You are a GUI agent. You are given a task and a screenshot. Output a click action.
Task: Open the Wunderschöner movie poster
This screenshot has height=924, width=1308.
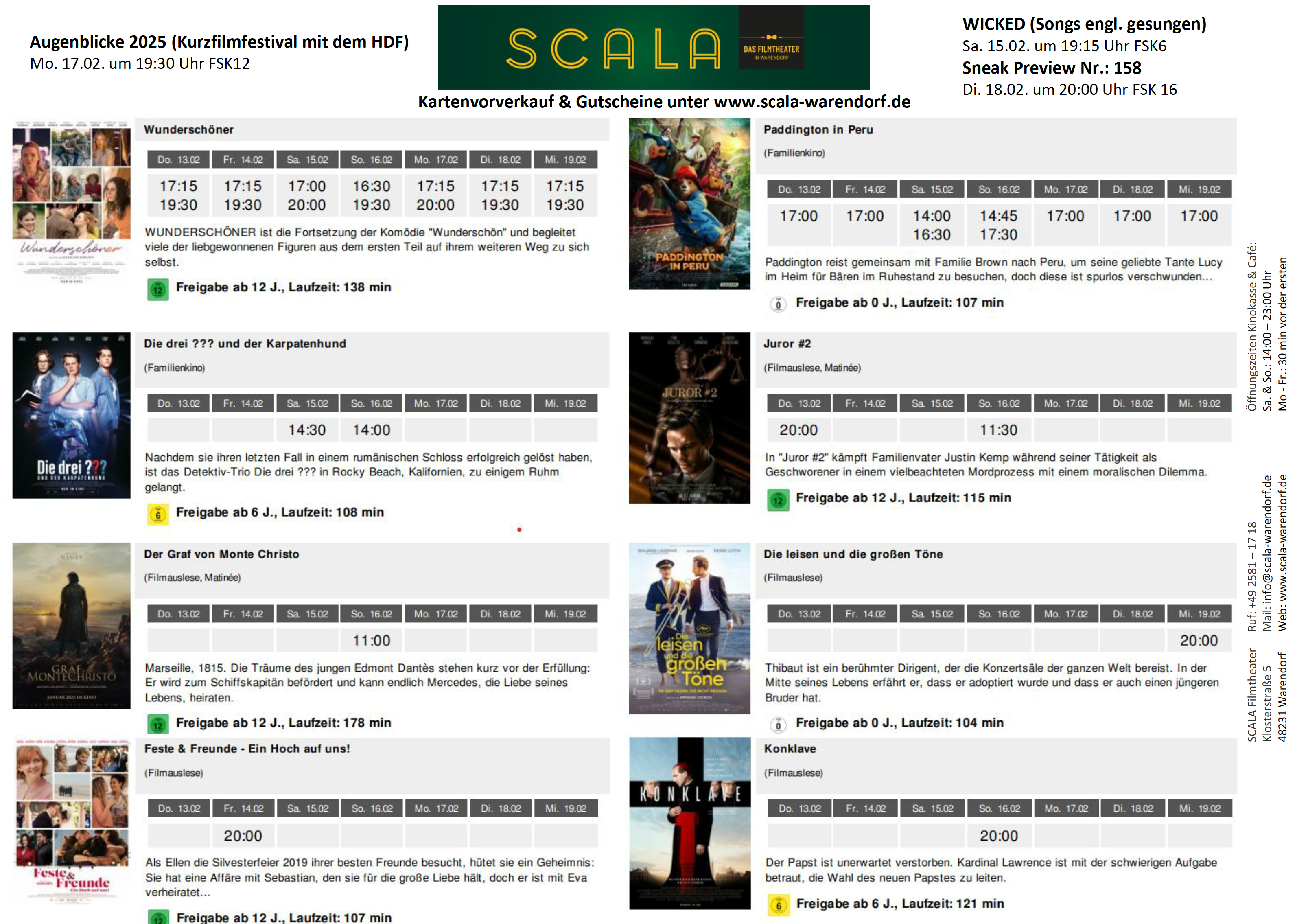(71, 201)
